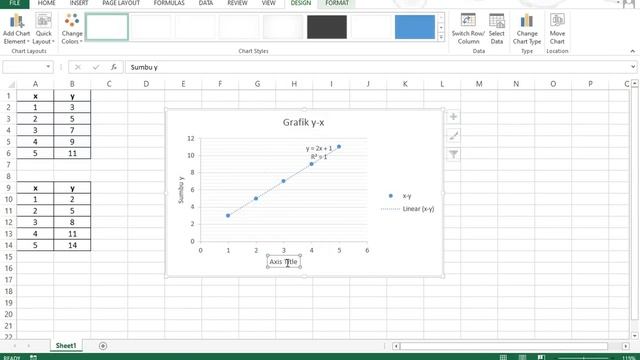Open the FORMULAS tab
The height and width of the screenshot is (360, 640).
click(169, 3)
